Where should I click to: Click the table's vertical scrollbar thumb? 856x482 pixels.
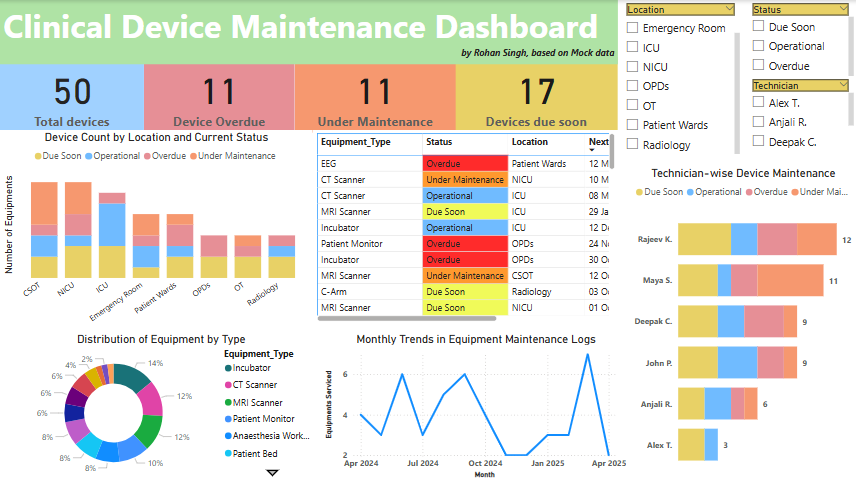[x=612, y=152]
